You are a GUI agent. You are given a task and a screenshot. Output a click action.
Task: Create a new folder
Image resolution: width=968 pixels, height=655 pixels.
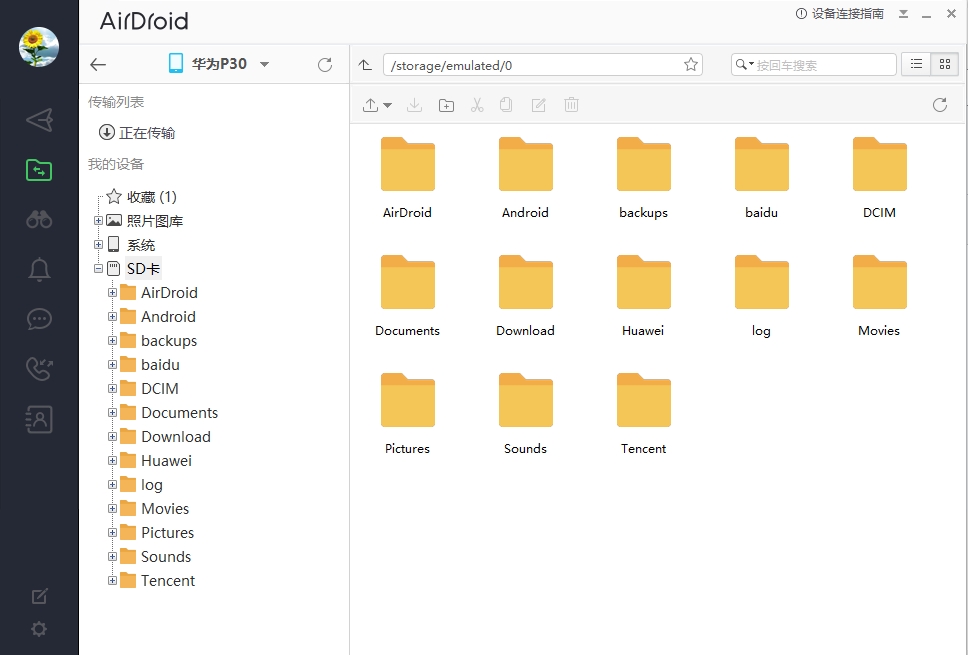[x=446, y=105]
